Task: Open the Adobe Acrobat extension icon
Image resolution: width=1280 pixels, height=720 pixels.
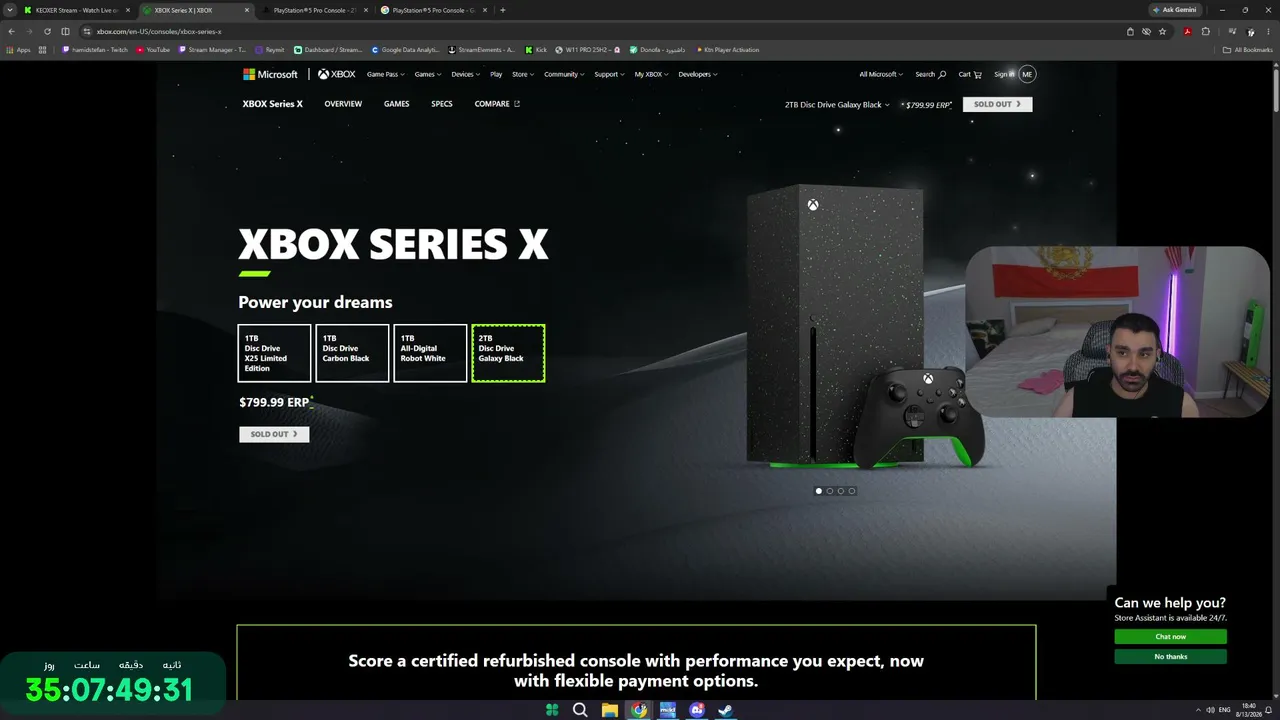Action: tap(1187, 31)
